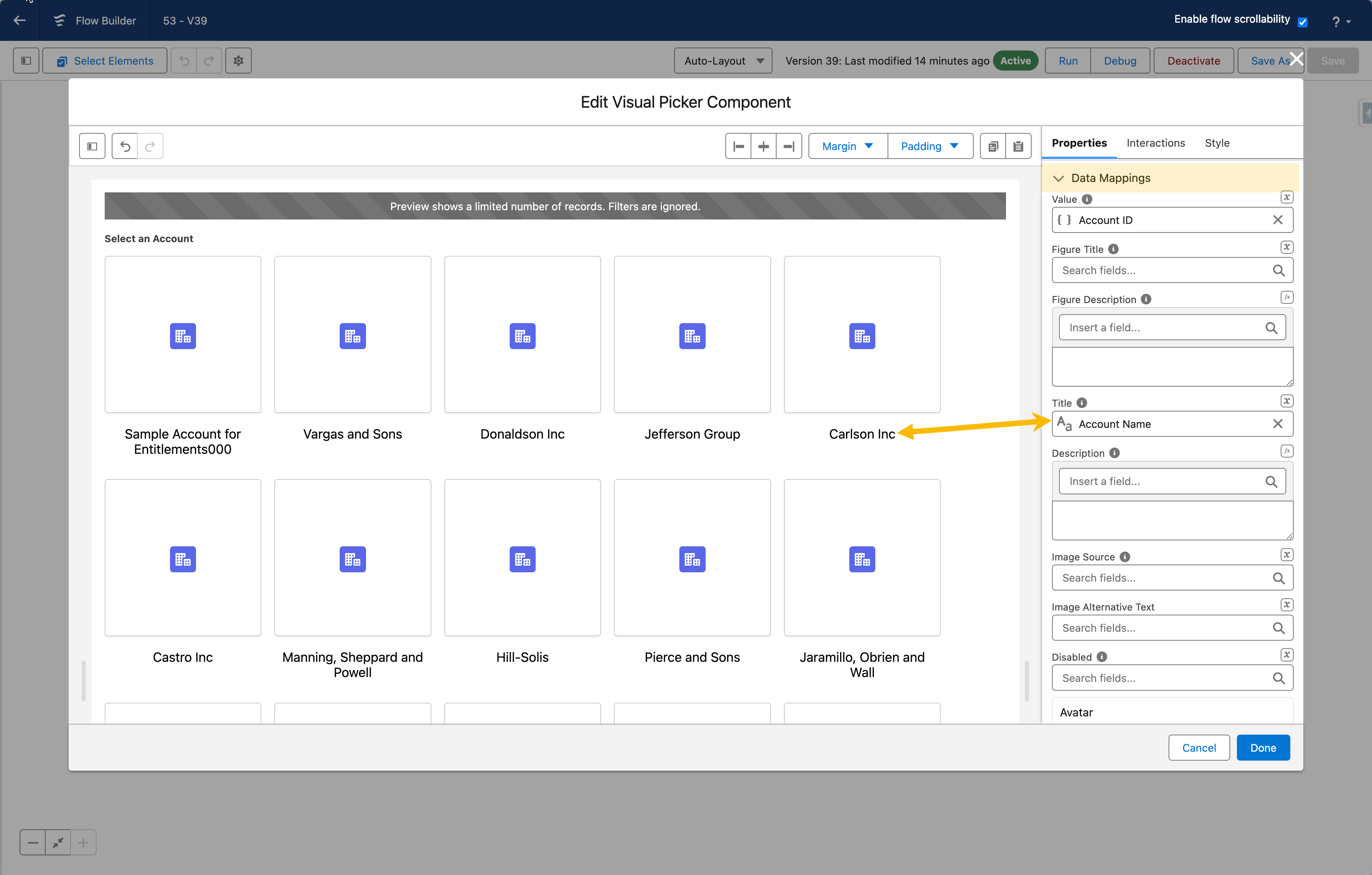Open the Padding dropdown

[929, 146]
